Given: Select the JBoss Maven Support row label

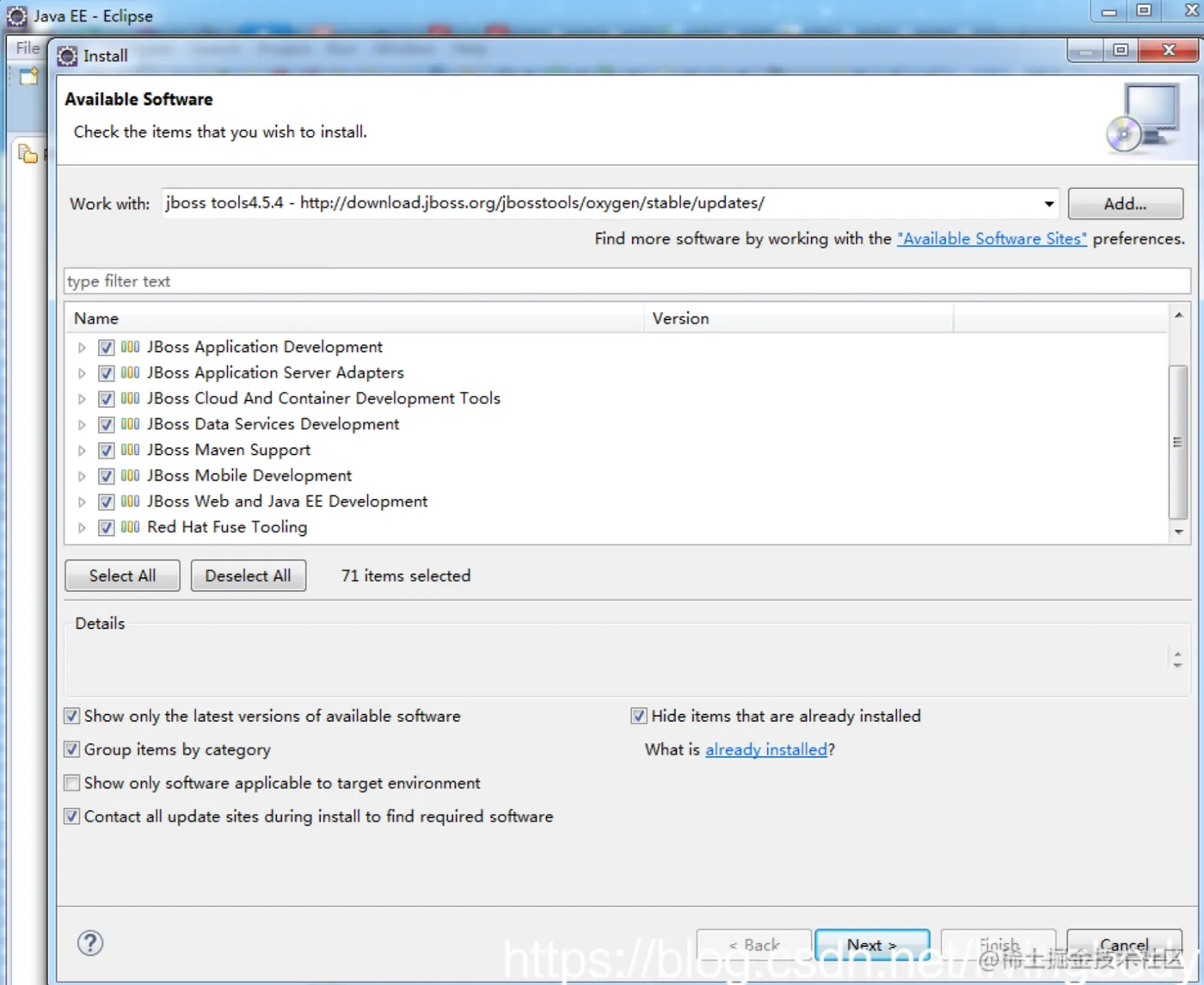Looking at the screenshot, I should (x=229, y=450).
